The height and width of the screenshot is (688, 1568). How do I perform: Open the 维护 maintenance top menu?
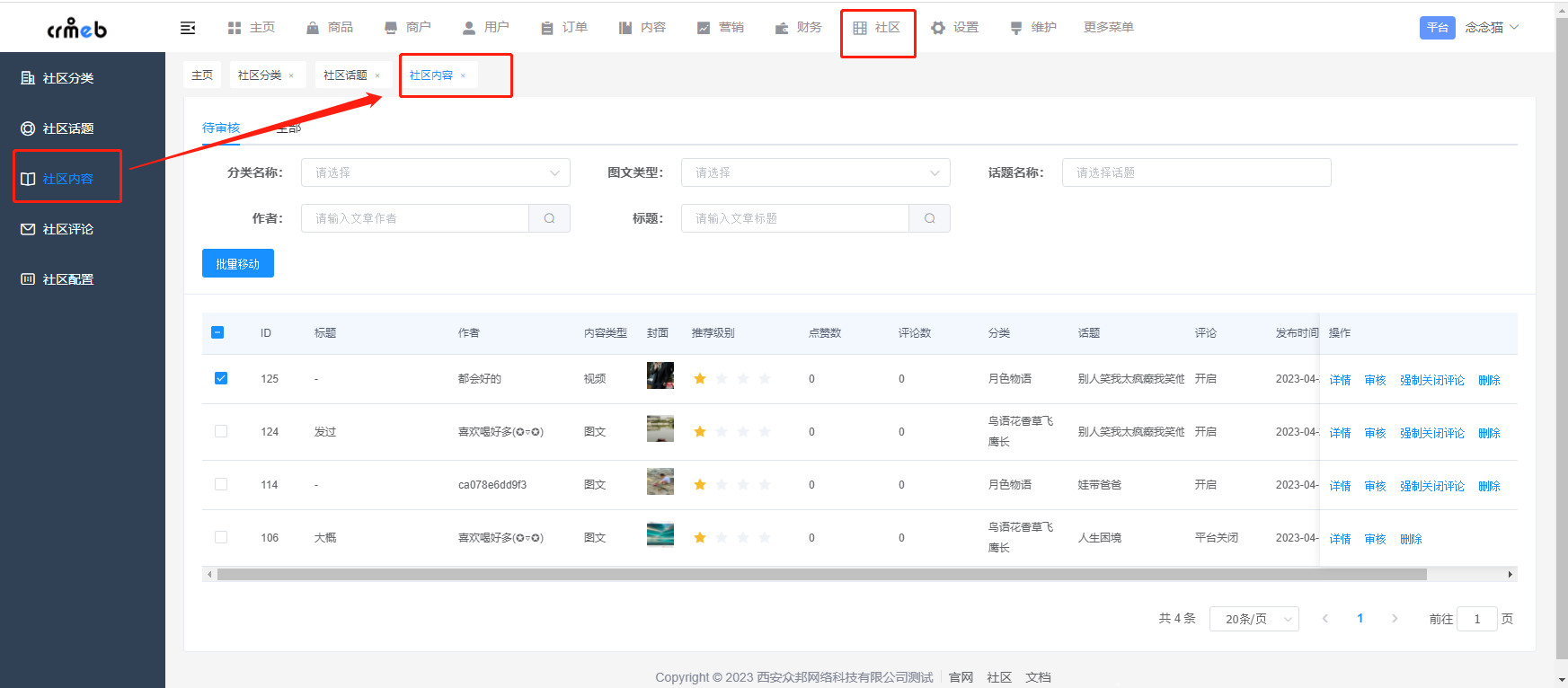(x=1033, y=28)
